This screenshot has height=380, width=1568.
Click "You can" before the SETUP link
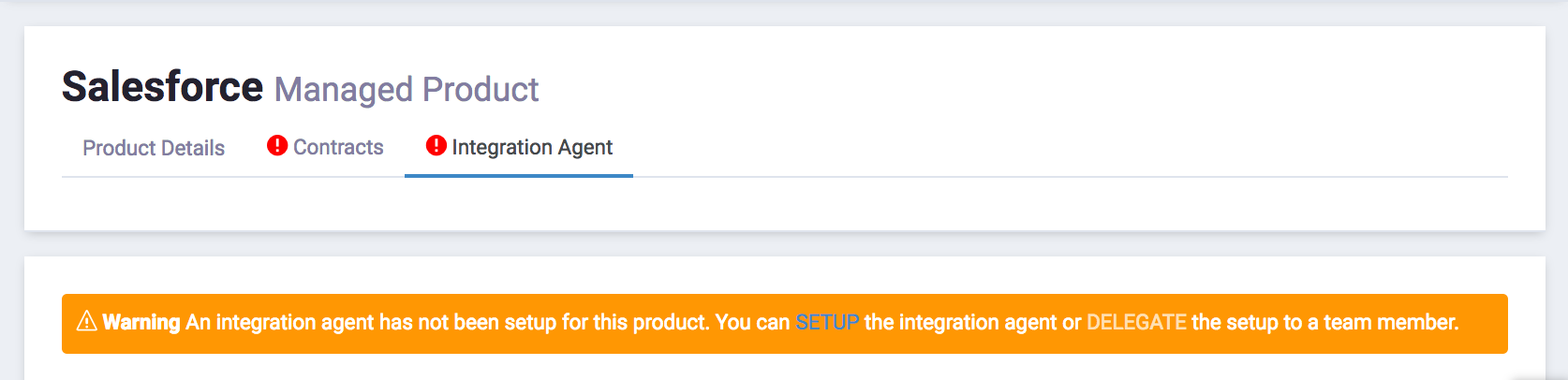(x=752, y=323)
